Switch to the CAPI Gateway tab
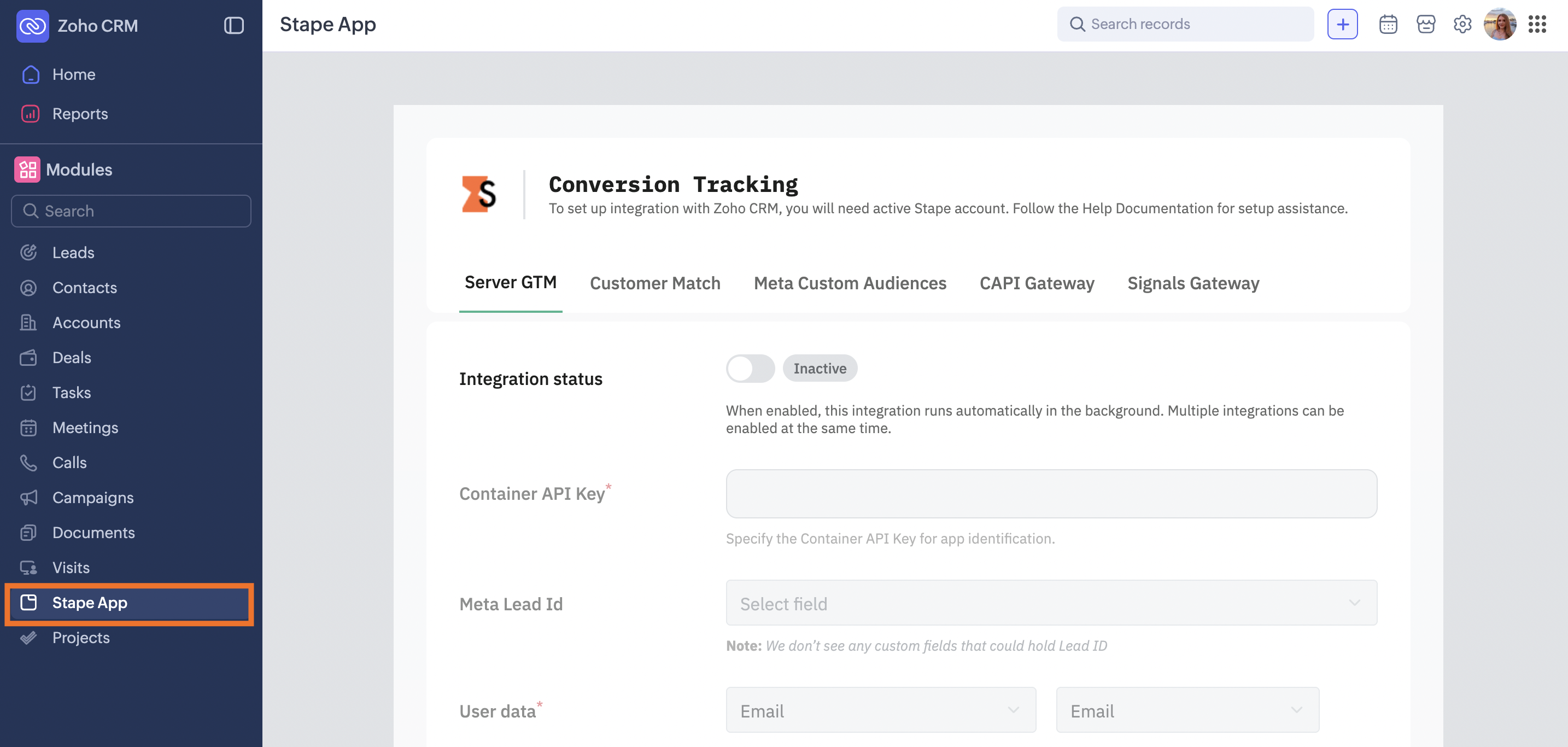 [1037, 283]
